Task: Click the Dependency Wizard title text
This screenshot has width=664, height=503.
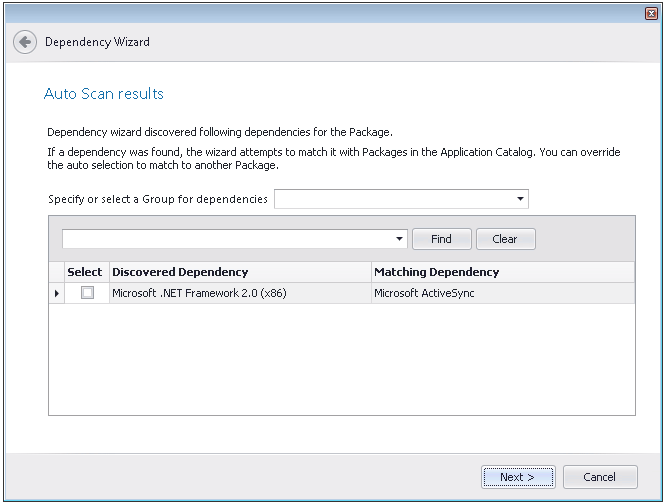Action: [x=98, y=42]
